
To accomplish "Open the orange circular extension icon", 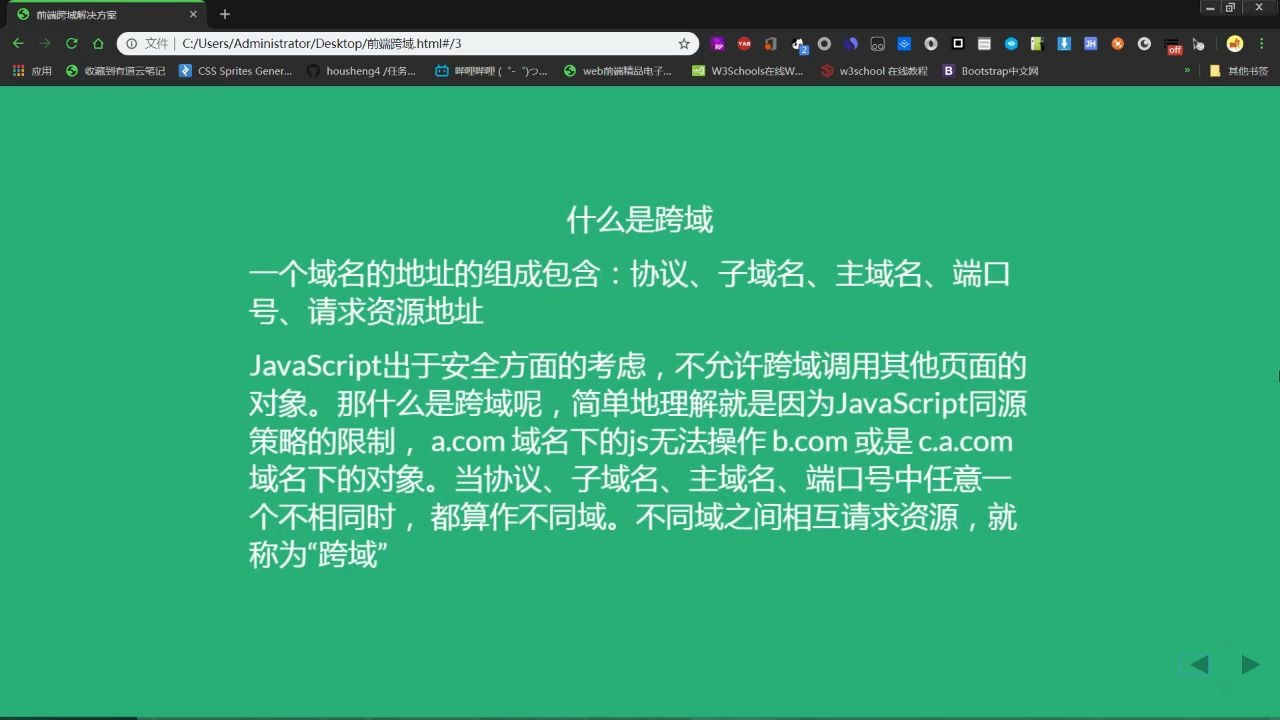I will click(1118, 44).
